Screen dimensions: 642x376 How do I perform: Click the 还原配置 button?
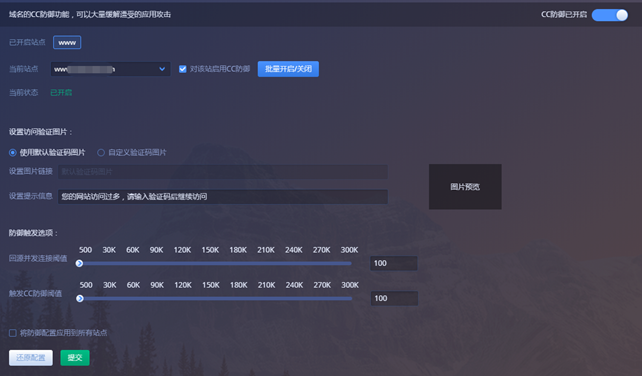tap(31, 358)
